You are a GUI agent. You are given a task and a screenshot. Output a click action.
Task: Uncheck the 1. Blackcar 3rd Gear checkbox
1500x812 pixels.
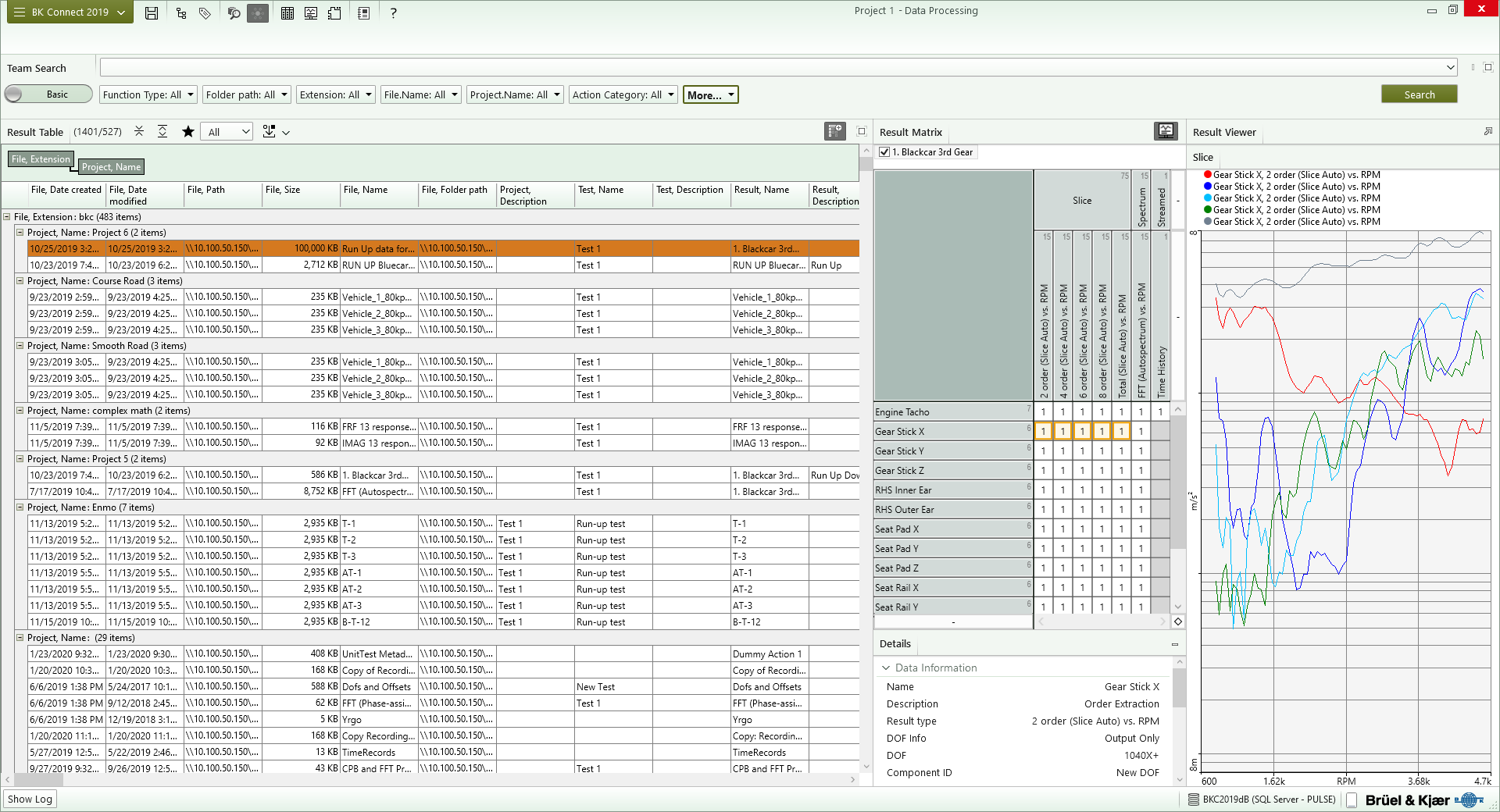click(884, 152)
